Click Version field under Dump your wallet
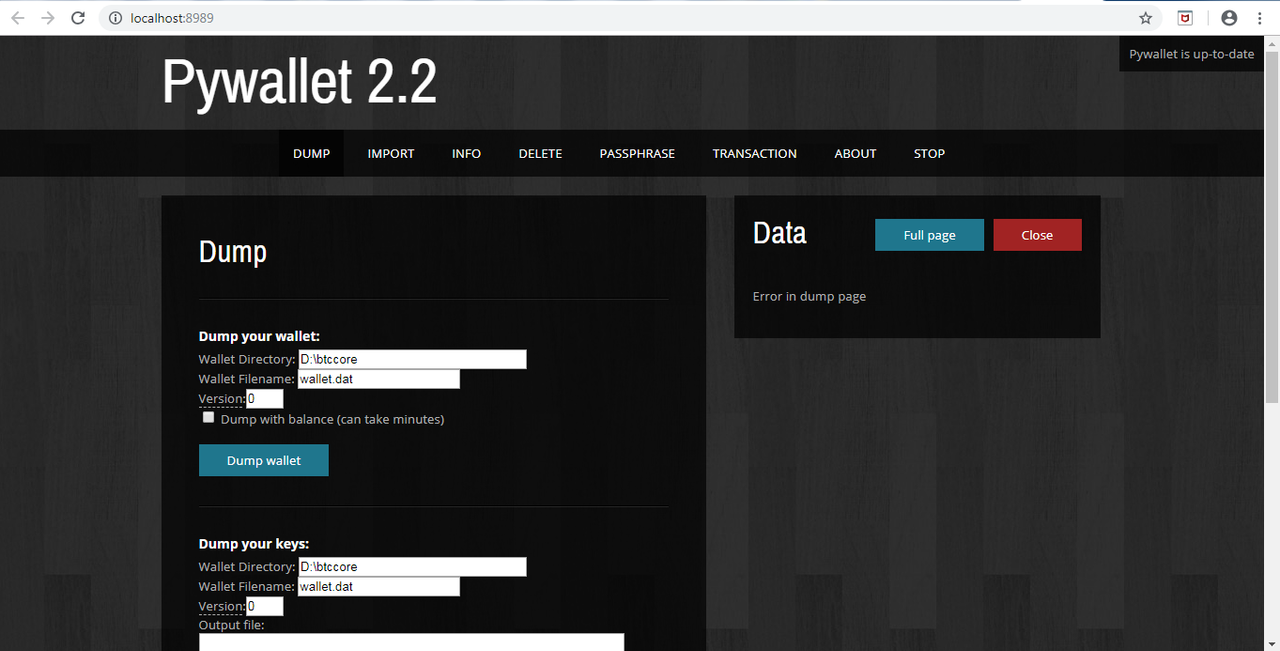Image resolution: width=1280 pixels, height=651 pixels. click(265, 399)
